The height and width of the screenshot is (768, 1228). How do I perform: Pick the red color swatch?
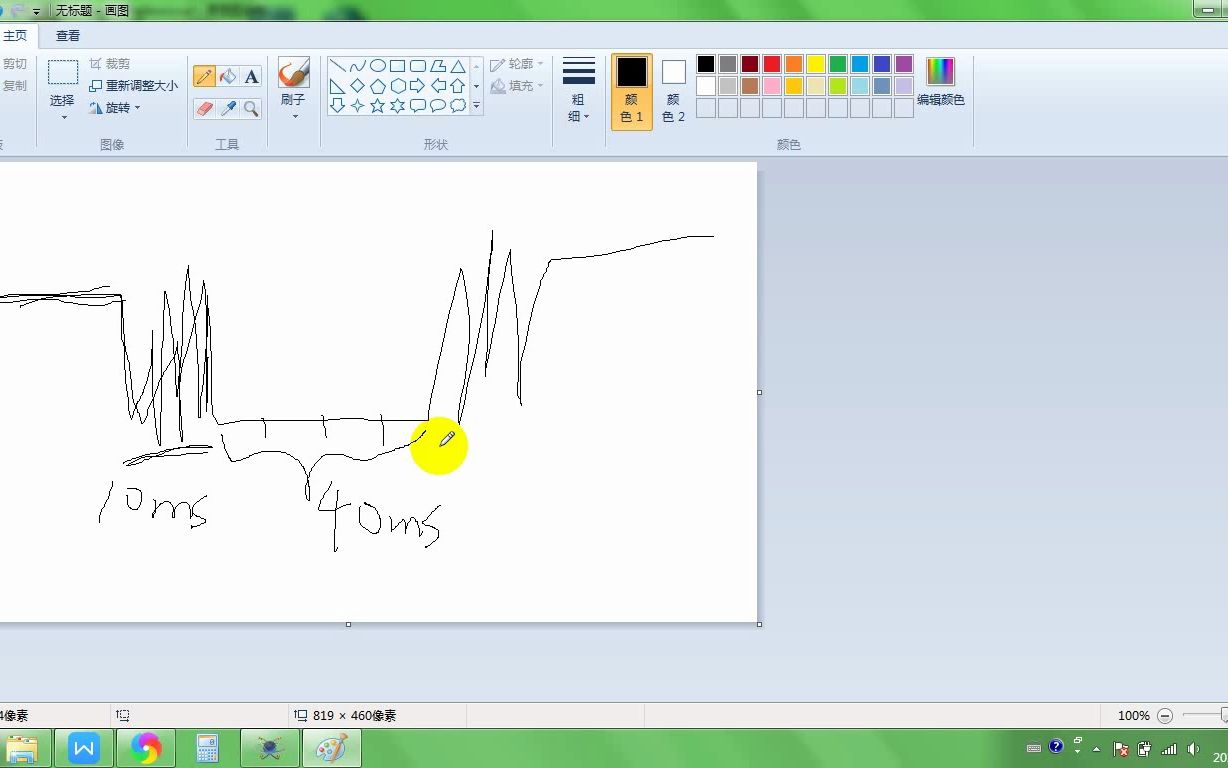pos(772,64)
